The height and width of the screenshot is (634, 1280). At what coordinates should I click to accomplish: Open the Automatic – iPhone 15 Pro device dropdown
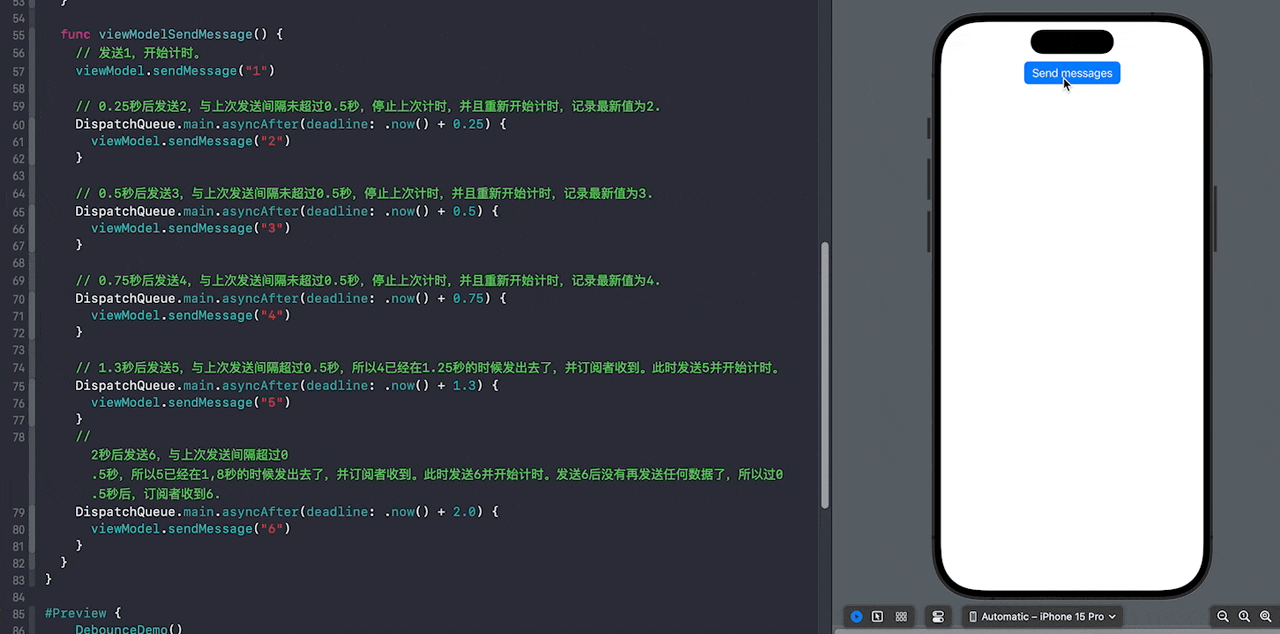(x=1045, y=616)
